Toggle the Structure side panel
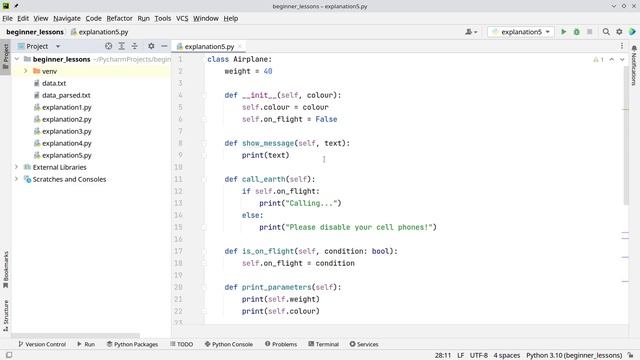Screen dimensions: 640x360 pyautogui.click(x=5, y=315)
